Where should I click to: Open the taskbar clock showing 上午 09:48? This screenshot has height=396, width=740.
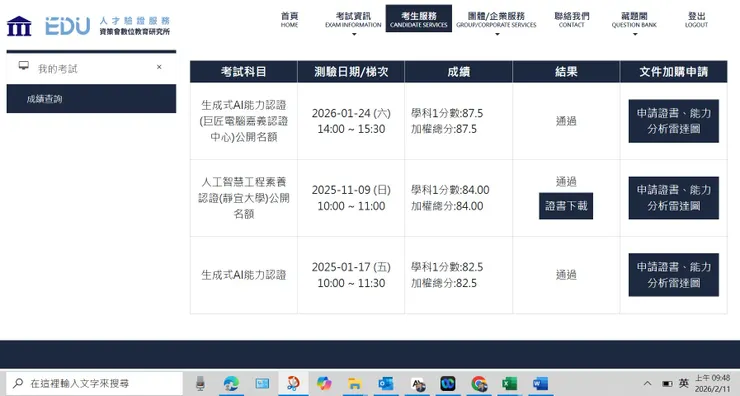[x=713, y=383]
